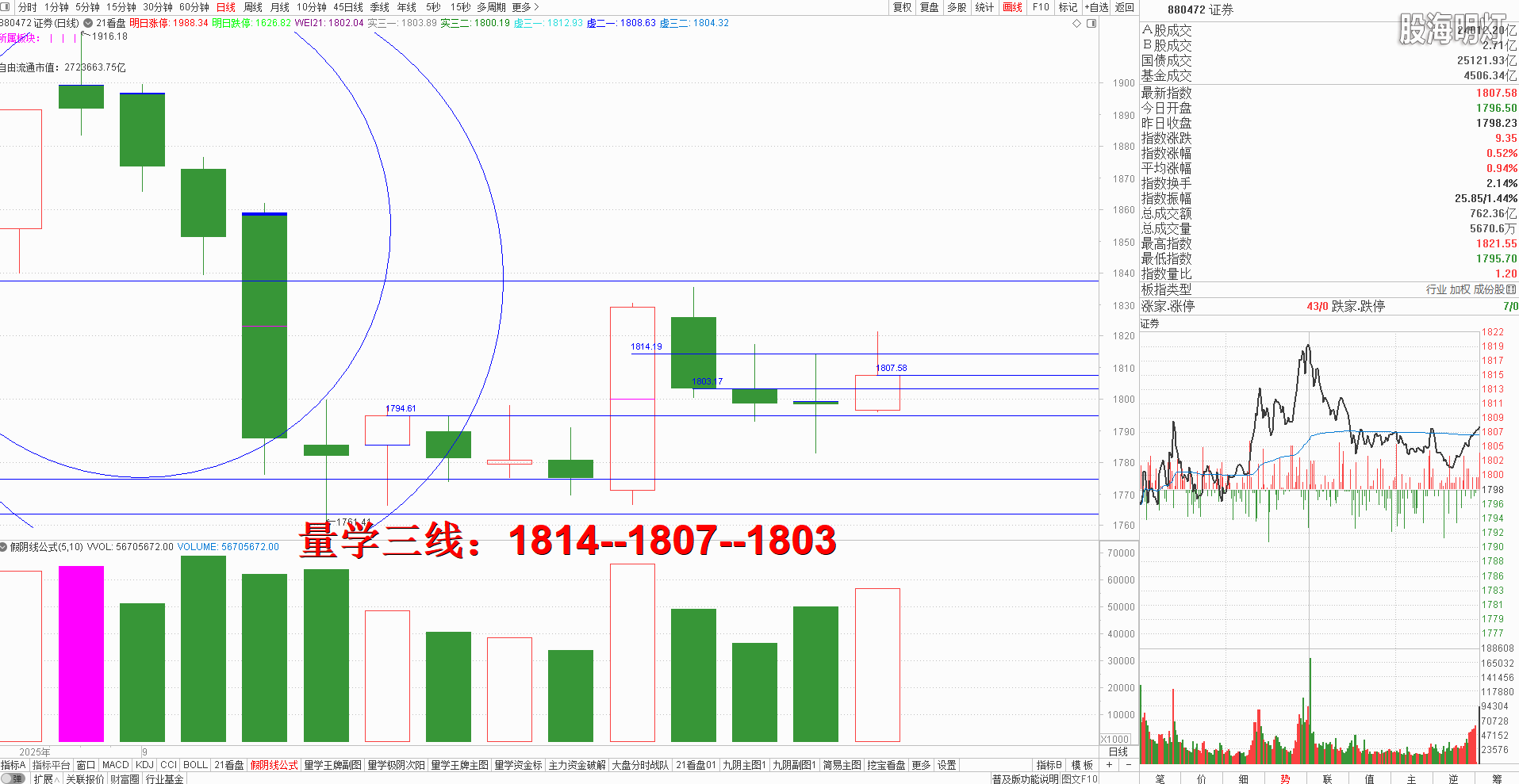Switch to 周线 weekly chart
This screenshot has width=1519, height=784.
coord(253,7)
